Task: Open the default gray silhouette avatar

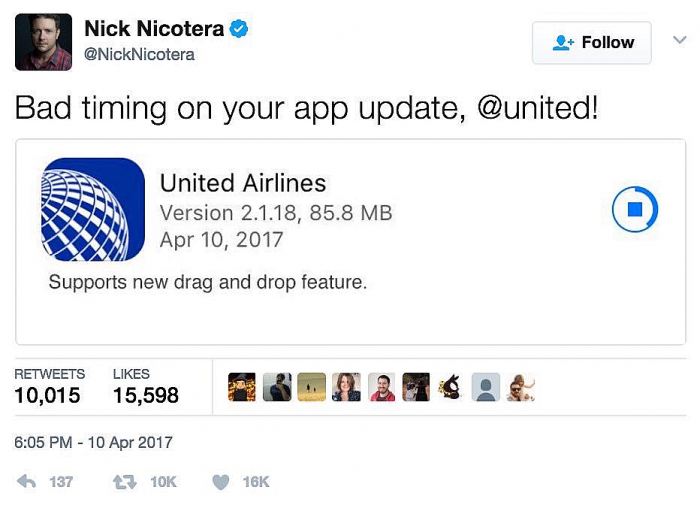Action: click(x=486, y=387)
